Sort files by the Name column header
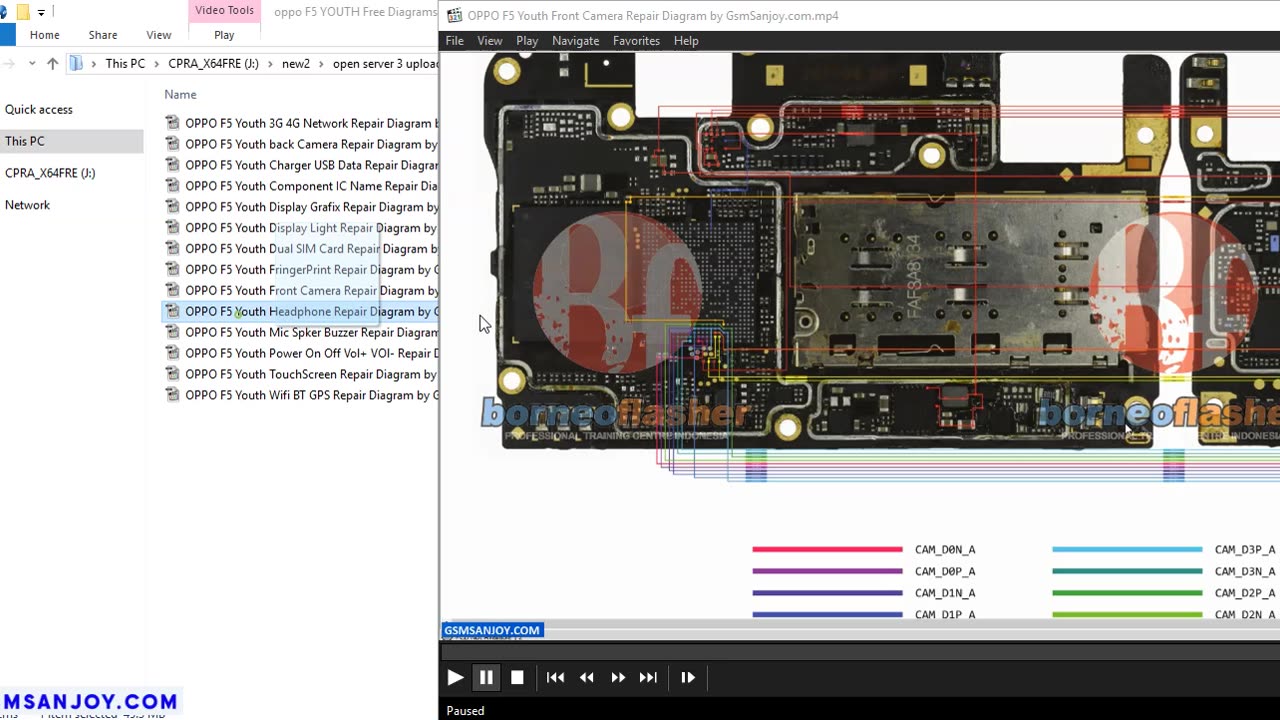This screenshot has width=1280, height=720. (180, 94)
